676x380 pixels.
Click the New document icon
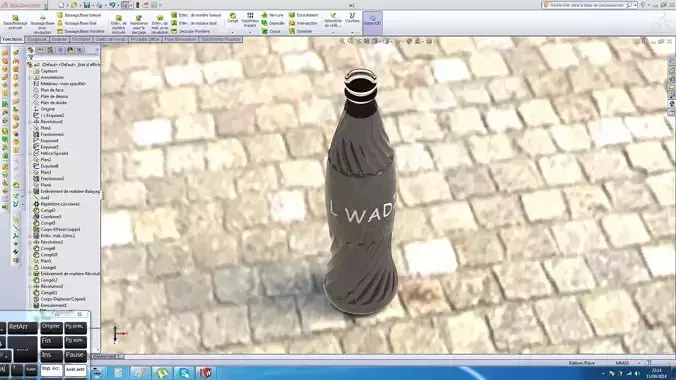(x=62, y=5)
